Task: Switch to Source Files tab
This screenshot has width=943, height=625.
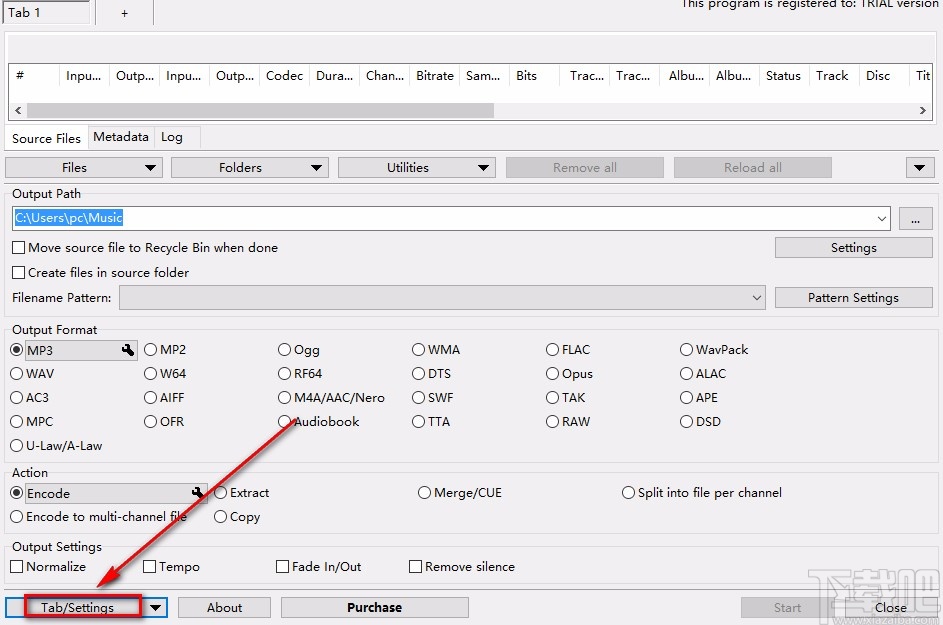Action: click(46, 138)
